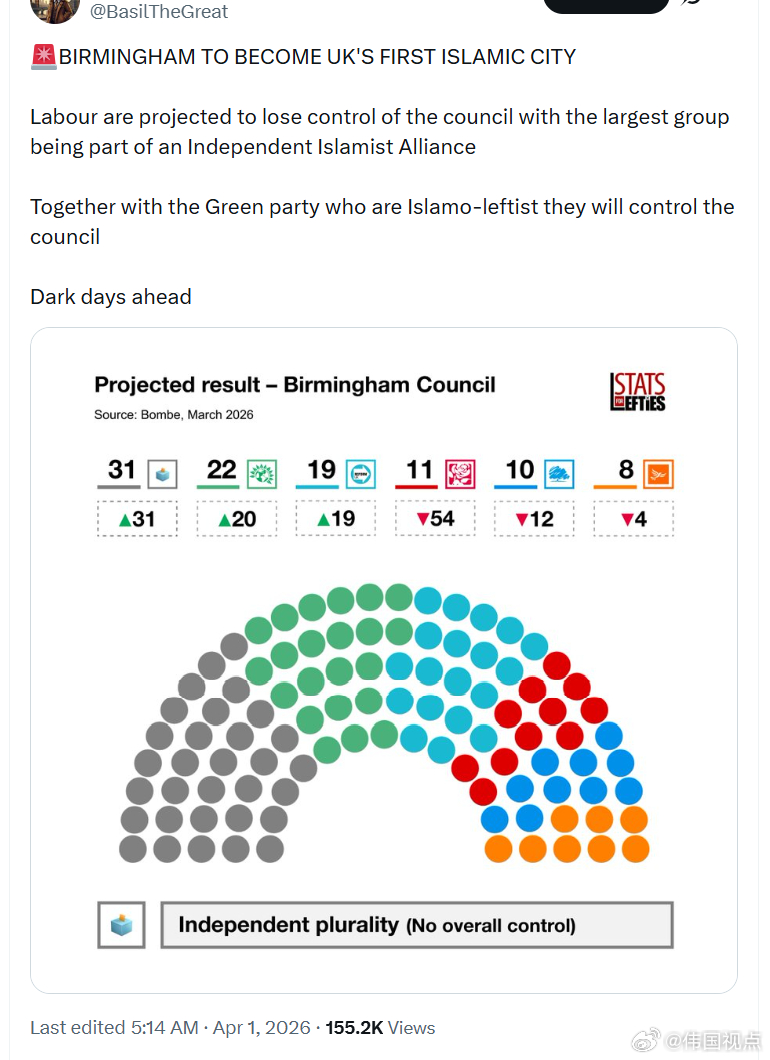Click the Stats for Lefties logo

tap(637, 392)
